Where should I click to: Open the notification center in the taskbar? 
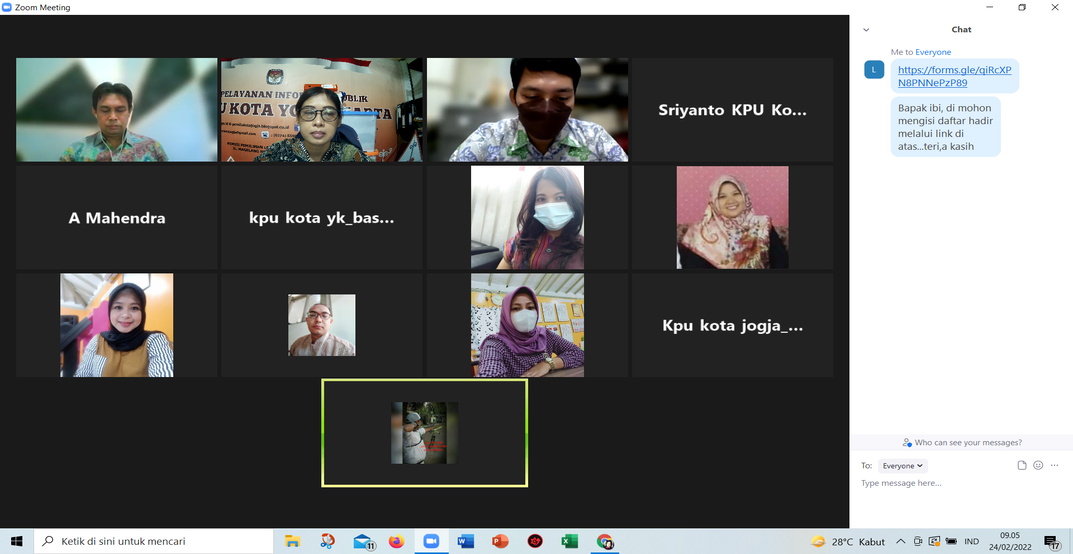coord(1053,541)
